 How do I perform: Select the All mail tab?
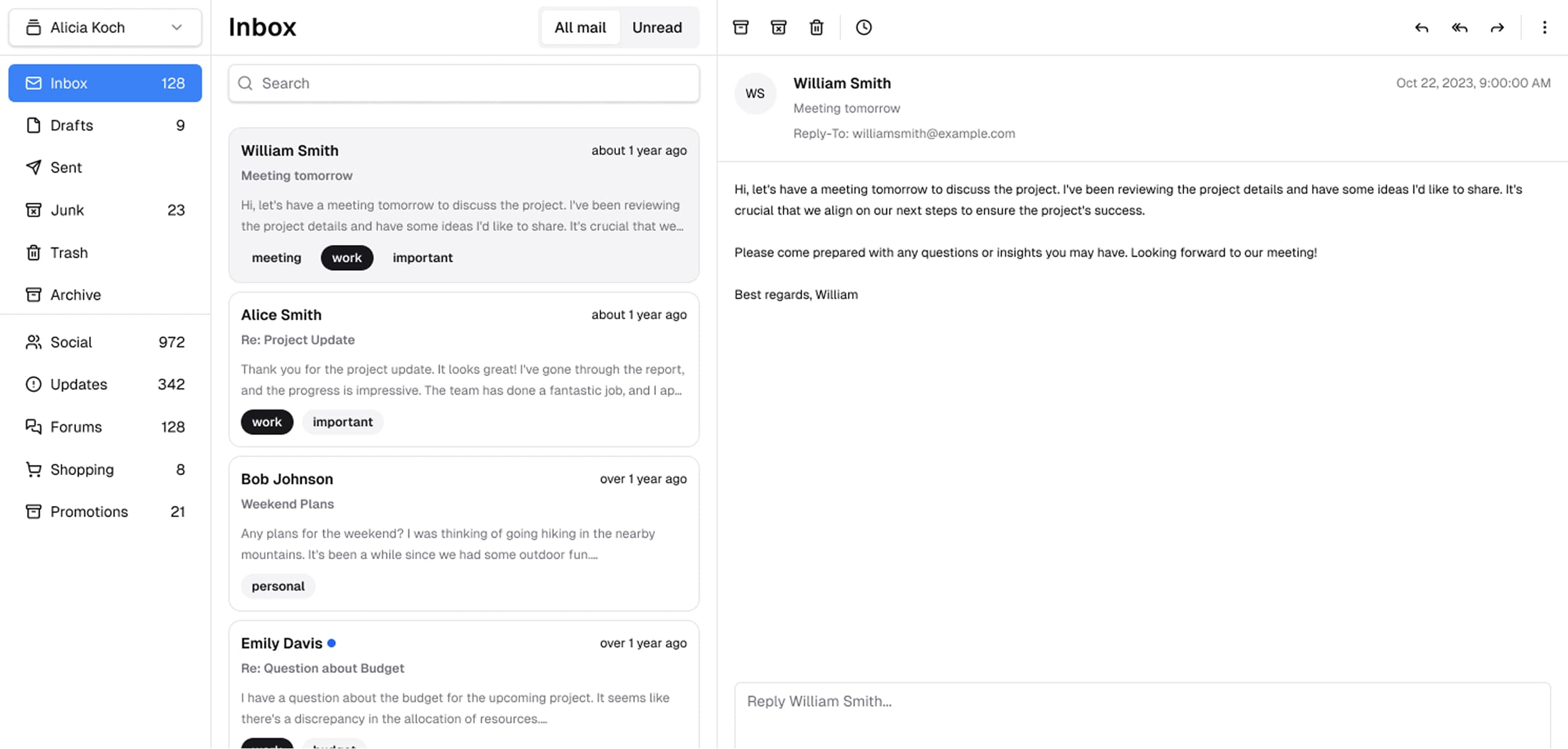coord(580,27)
